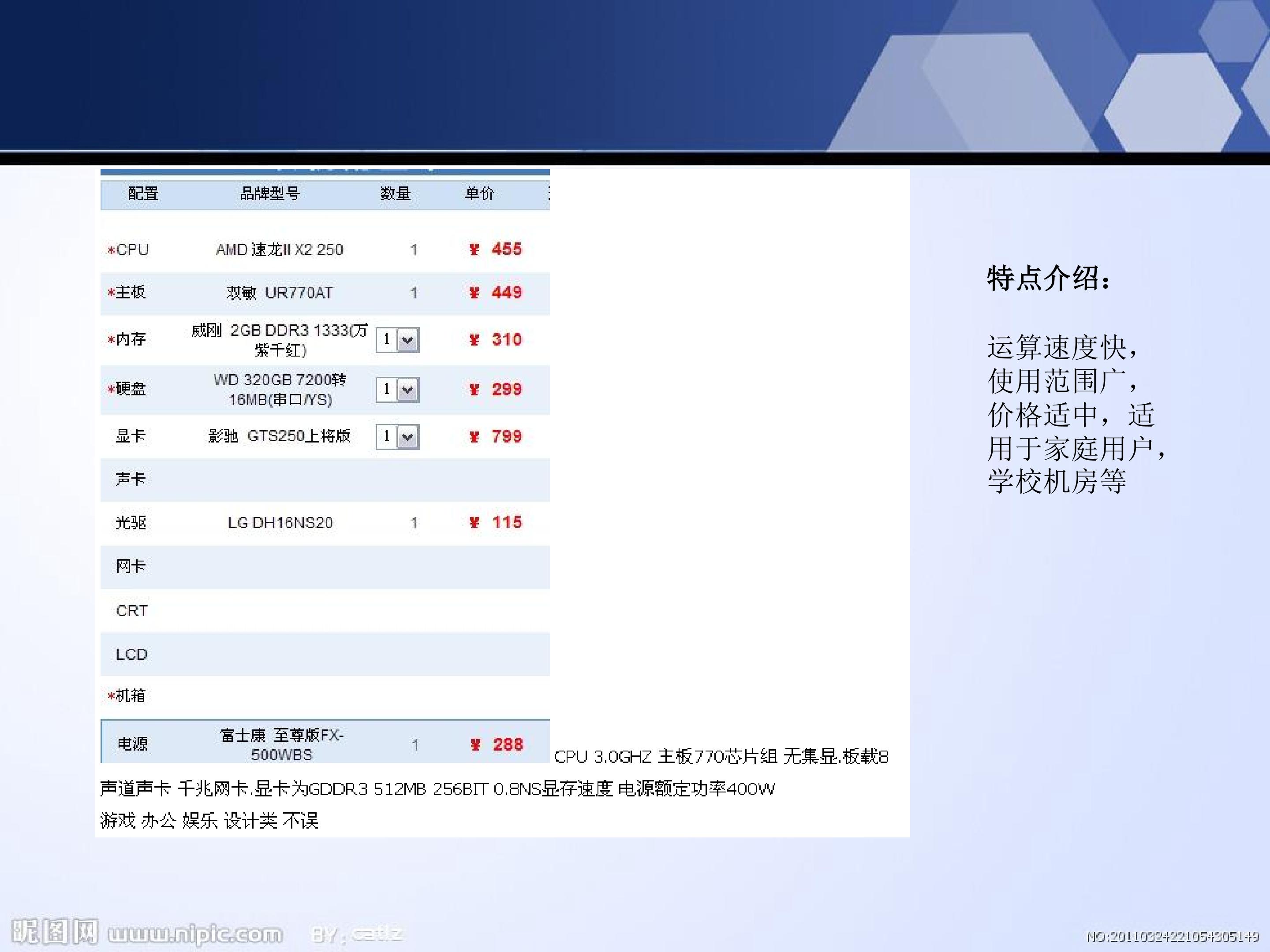Select the 光驱 row label

(131, 523)
